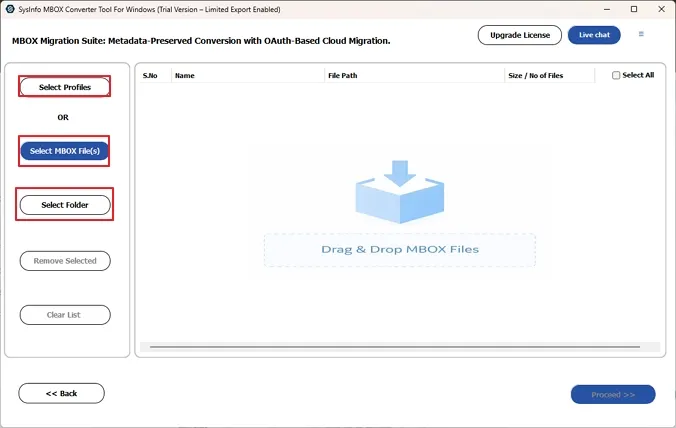Start a Live chat session
Viewport: 676px width, 428px height.
pos(594,35)
